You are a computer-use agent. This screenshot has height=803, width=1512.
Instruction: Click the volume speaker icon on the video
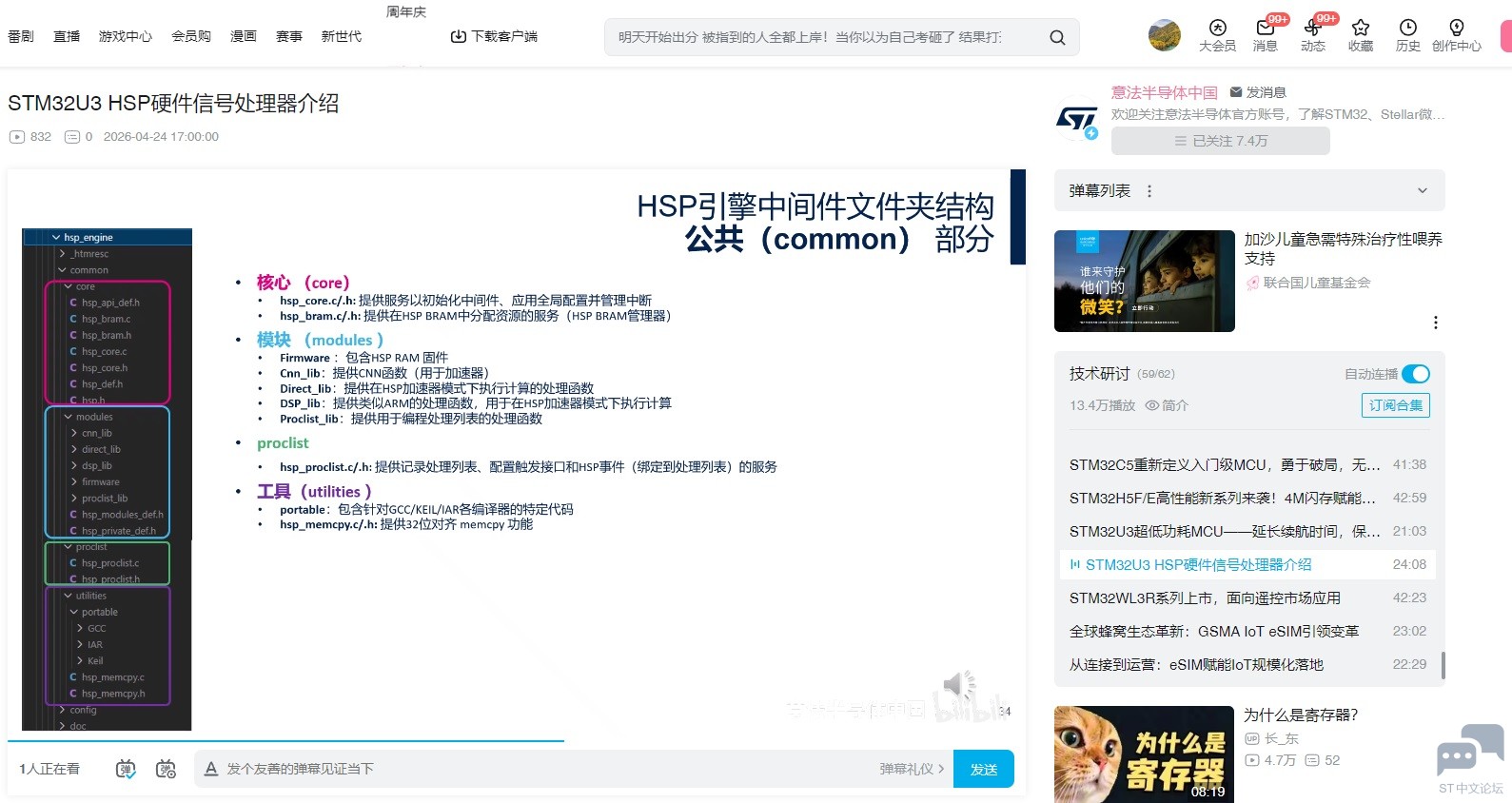[958, 684]
